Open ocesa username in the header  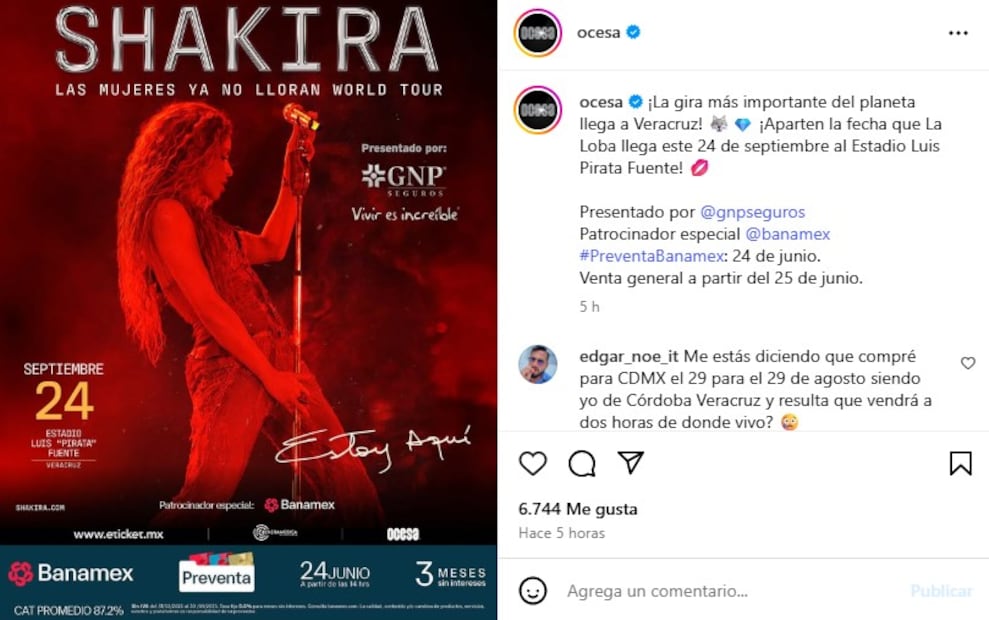click(599, 33)
